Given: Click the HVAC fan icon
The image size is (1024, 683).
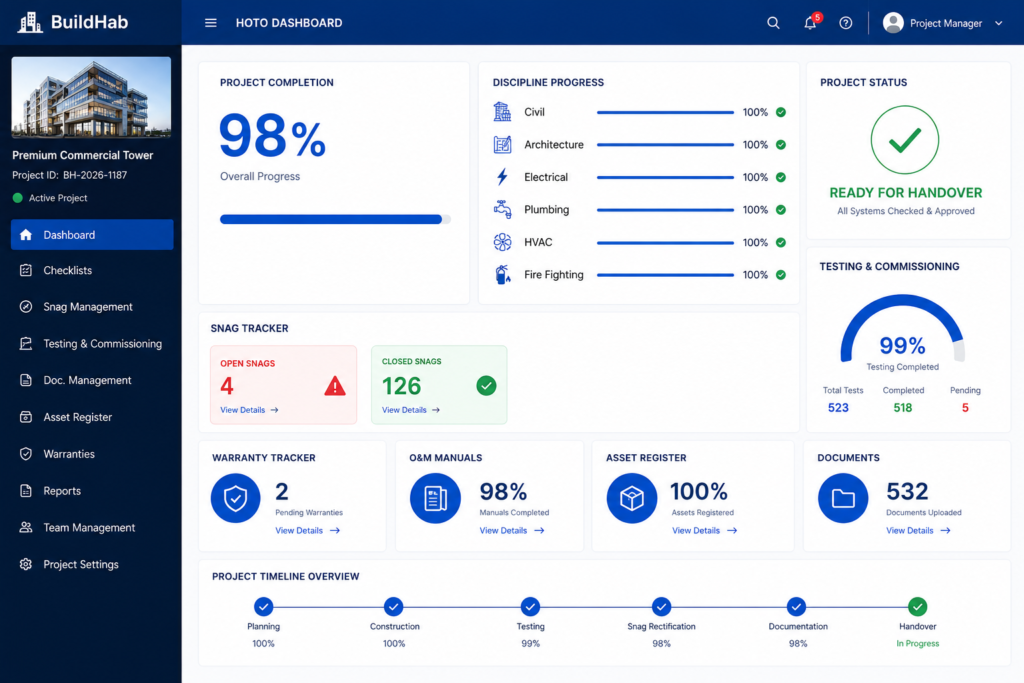Looking at the screenshot, I should 502,242.
